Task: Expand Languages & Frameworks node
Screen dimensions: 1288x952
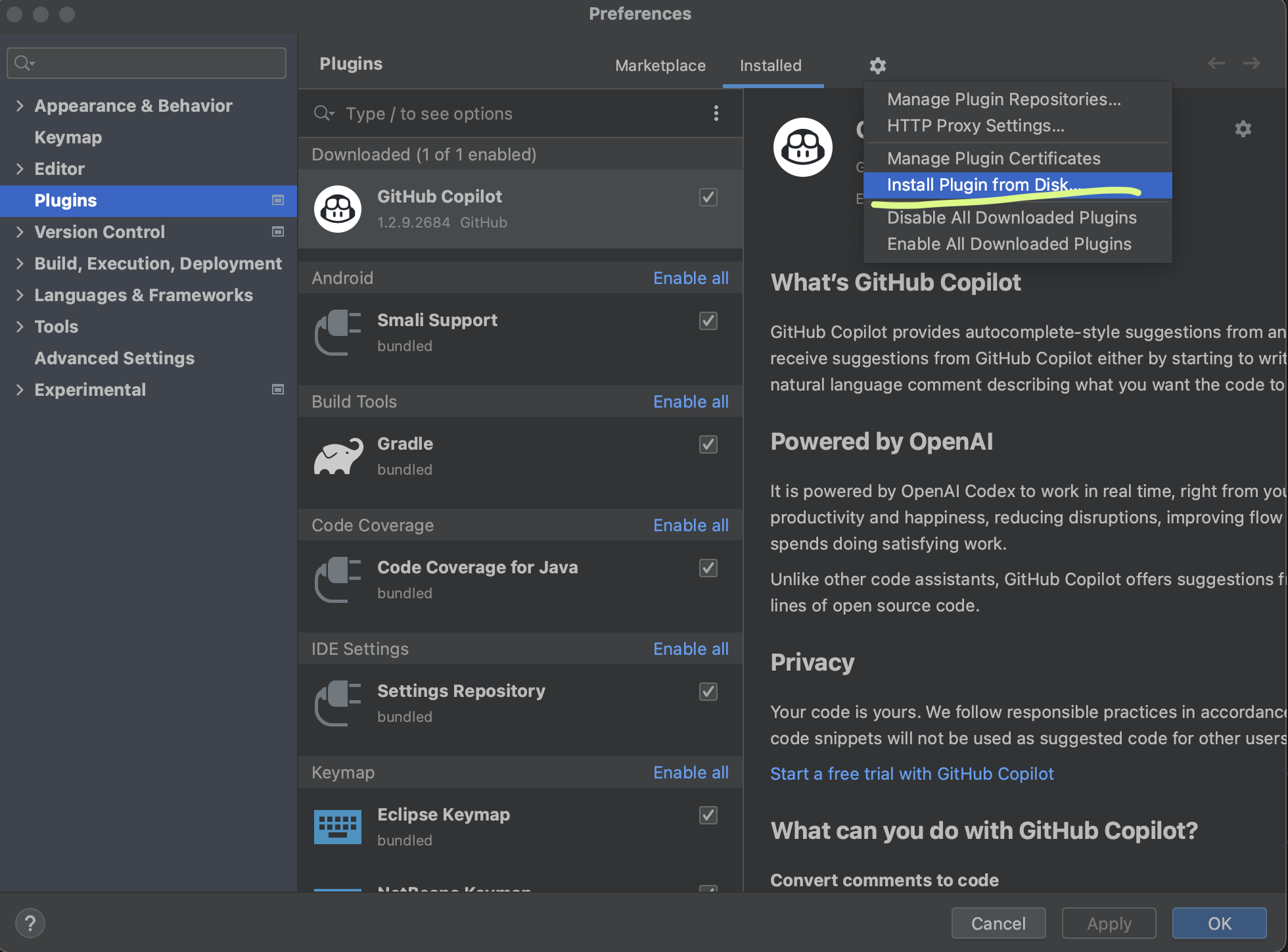Action: pos(20,295)
